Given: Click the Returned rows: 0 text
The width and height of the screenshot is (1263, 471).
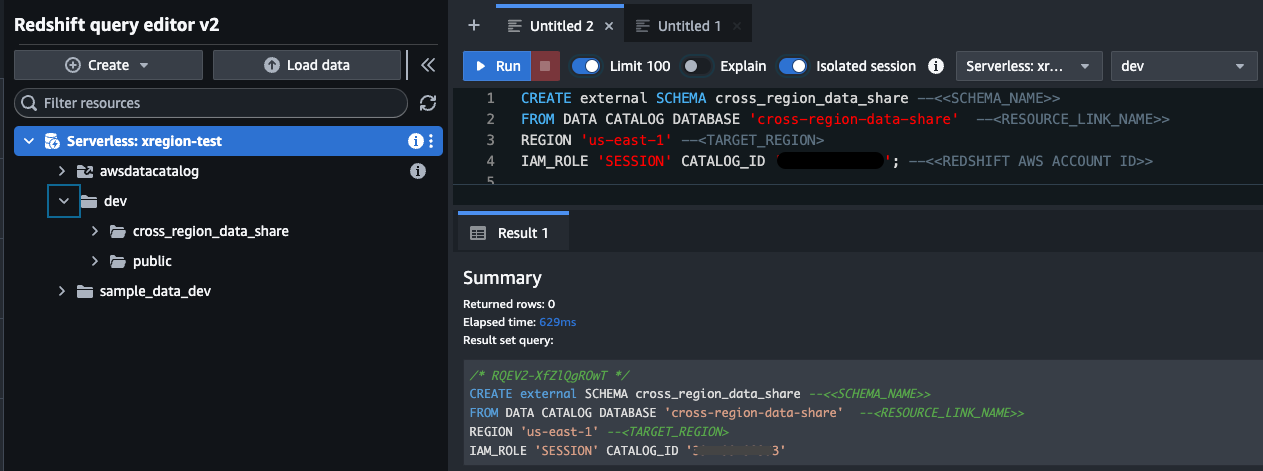Looking at the screenshot, I should click(x=509, y=304).
